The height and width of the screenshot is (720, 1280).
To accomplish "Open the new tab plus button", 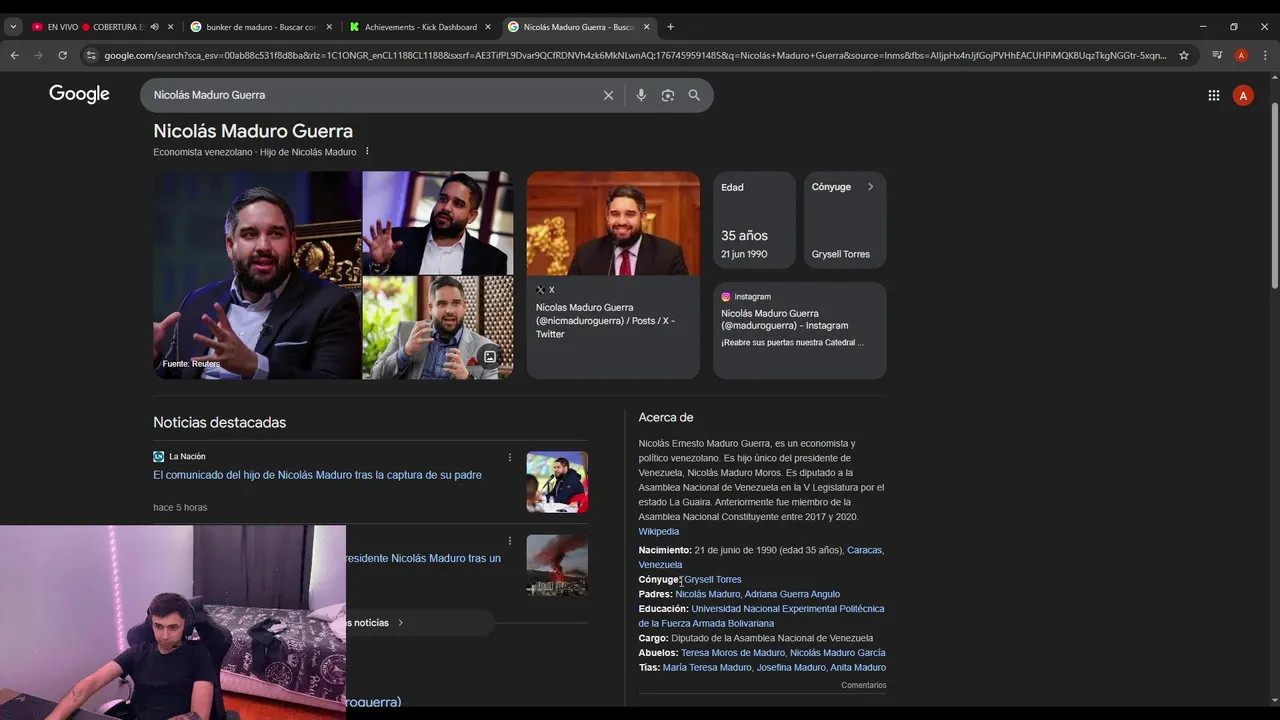I will [x=670, y=27].
